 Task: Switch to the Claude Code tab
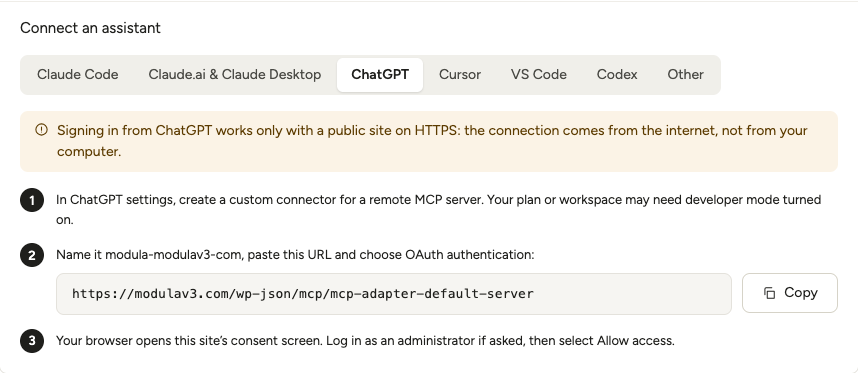(78, 74)
